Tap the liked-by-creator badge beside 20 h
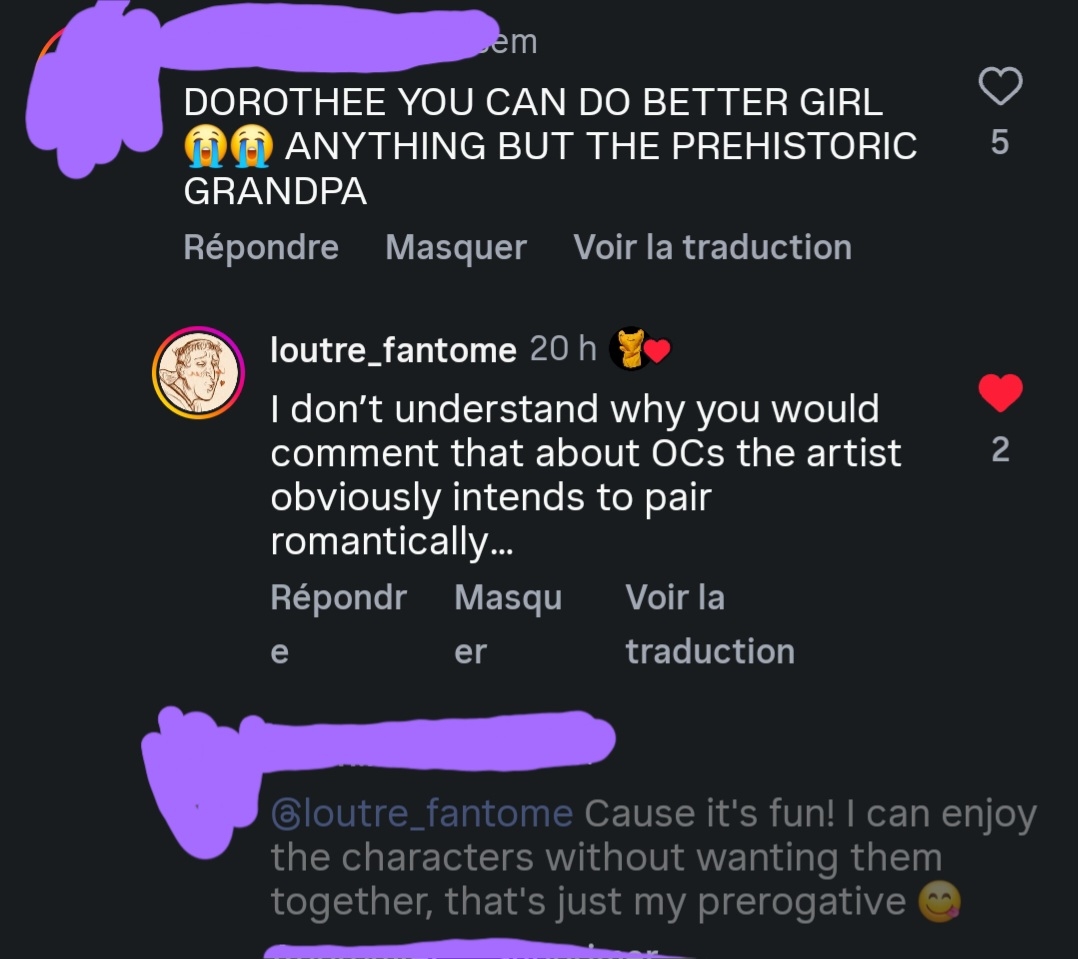Image resolution: width=1078 pixels, height=959 pixels. tap(639, 350)
